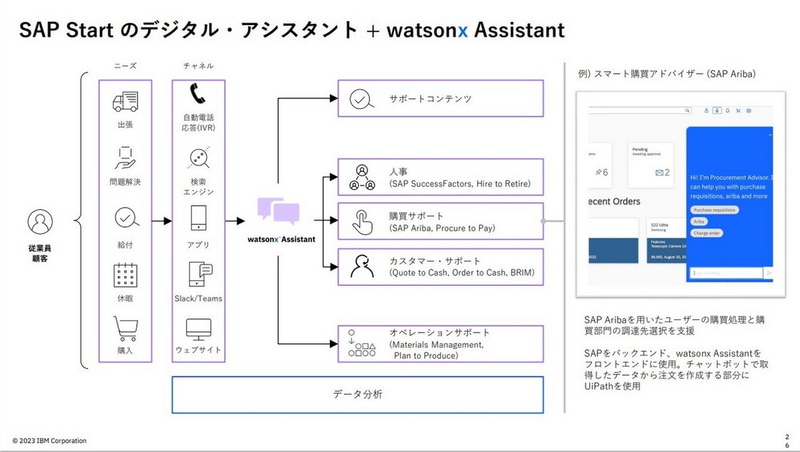This screenshot has height=452, width=800.
Task: Click the search engine magnifier icon
Action: [198, 159]
